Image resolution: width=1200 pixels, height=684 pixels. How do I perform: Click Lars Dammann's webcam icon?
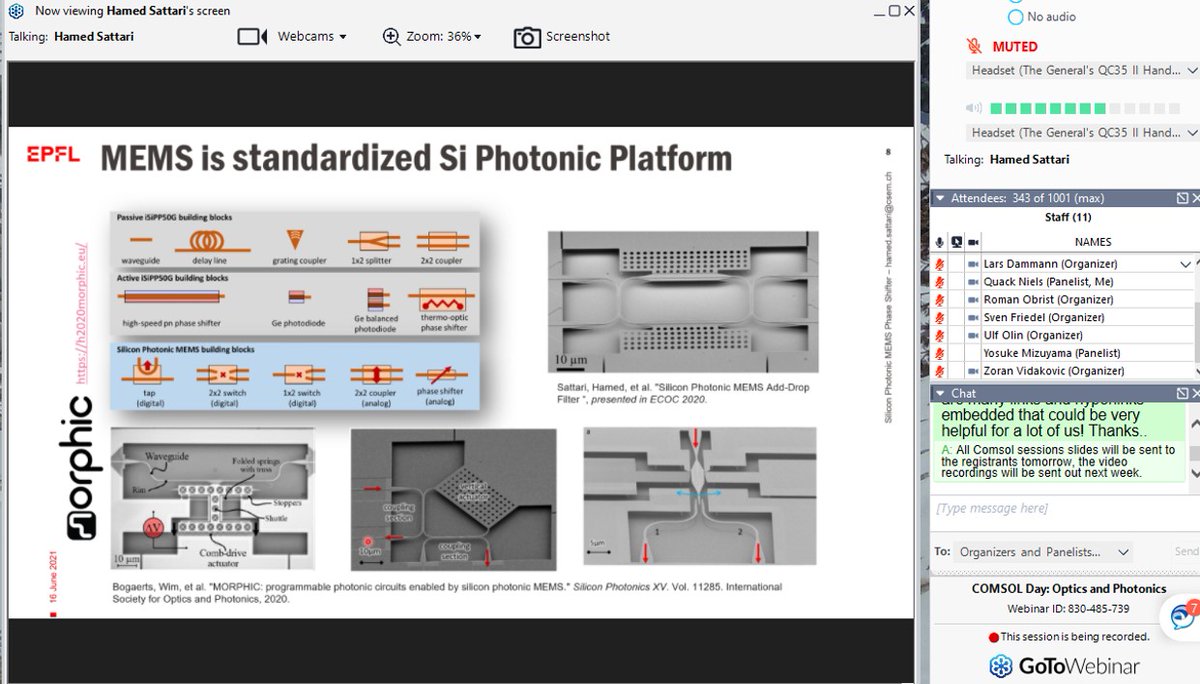[974, 264]
